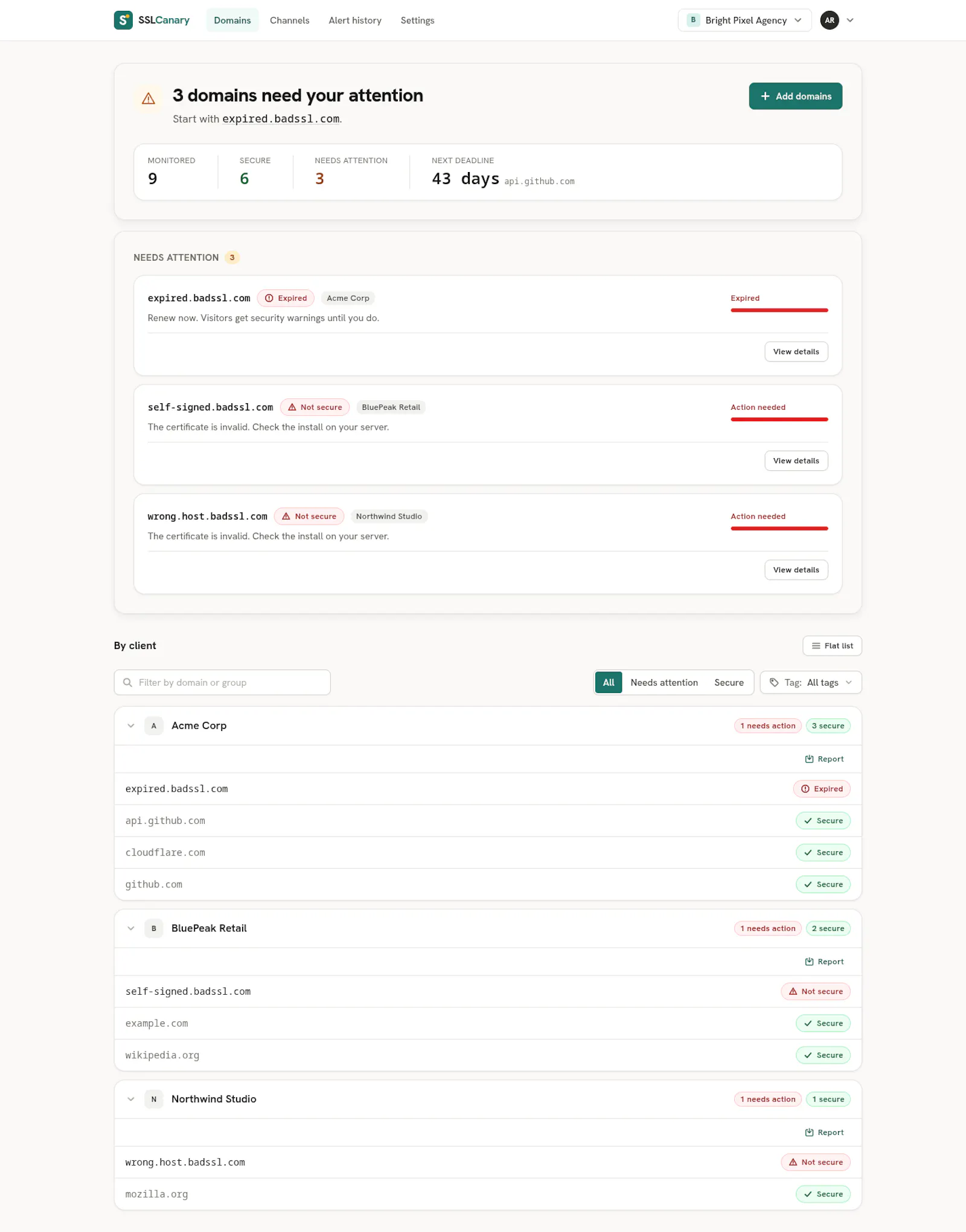
Task: Click the Not secure badge on the self-signed.badssl.com card
Action: (315, 407)
